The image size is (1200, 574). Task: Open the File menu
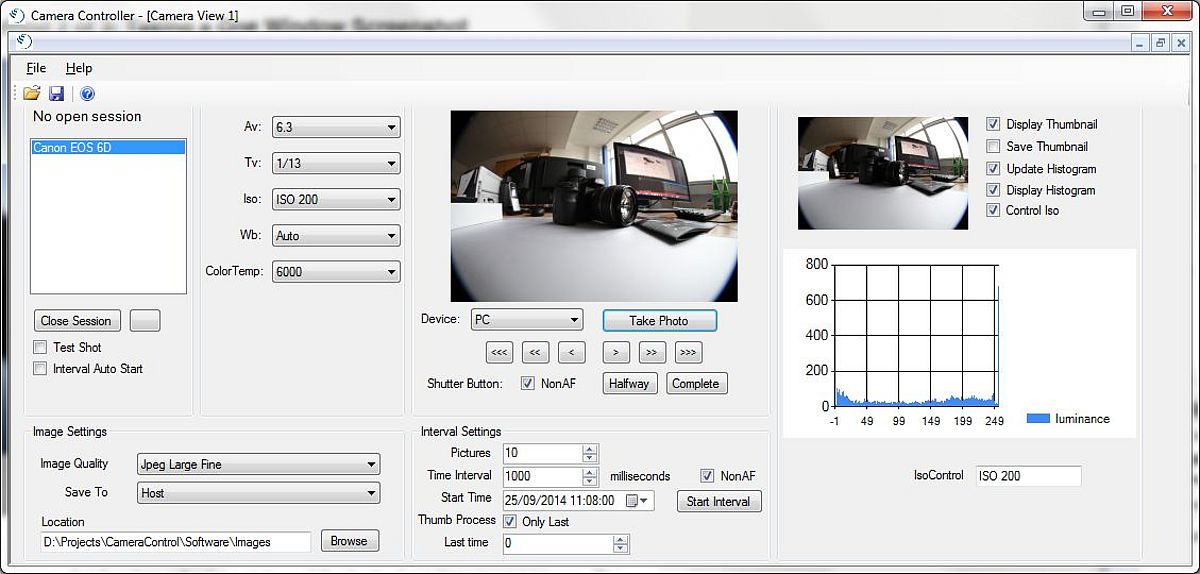tap(36, 68)
